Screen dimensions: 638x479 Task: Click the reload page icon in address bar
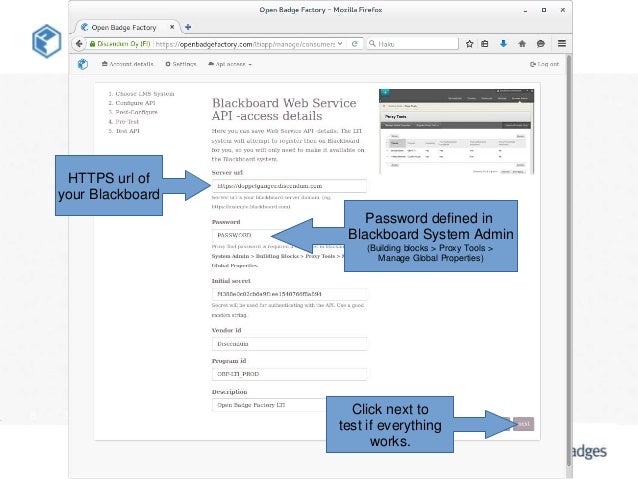(355, 44)
